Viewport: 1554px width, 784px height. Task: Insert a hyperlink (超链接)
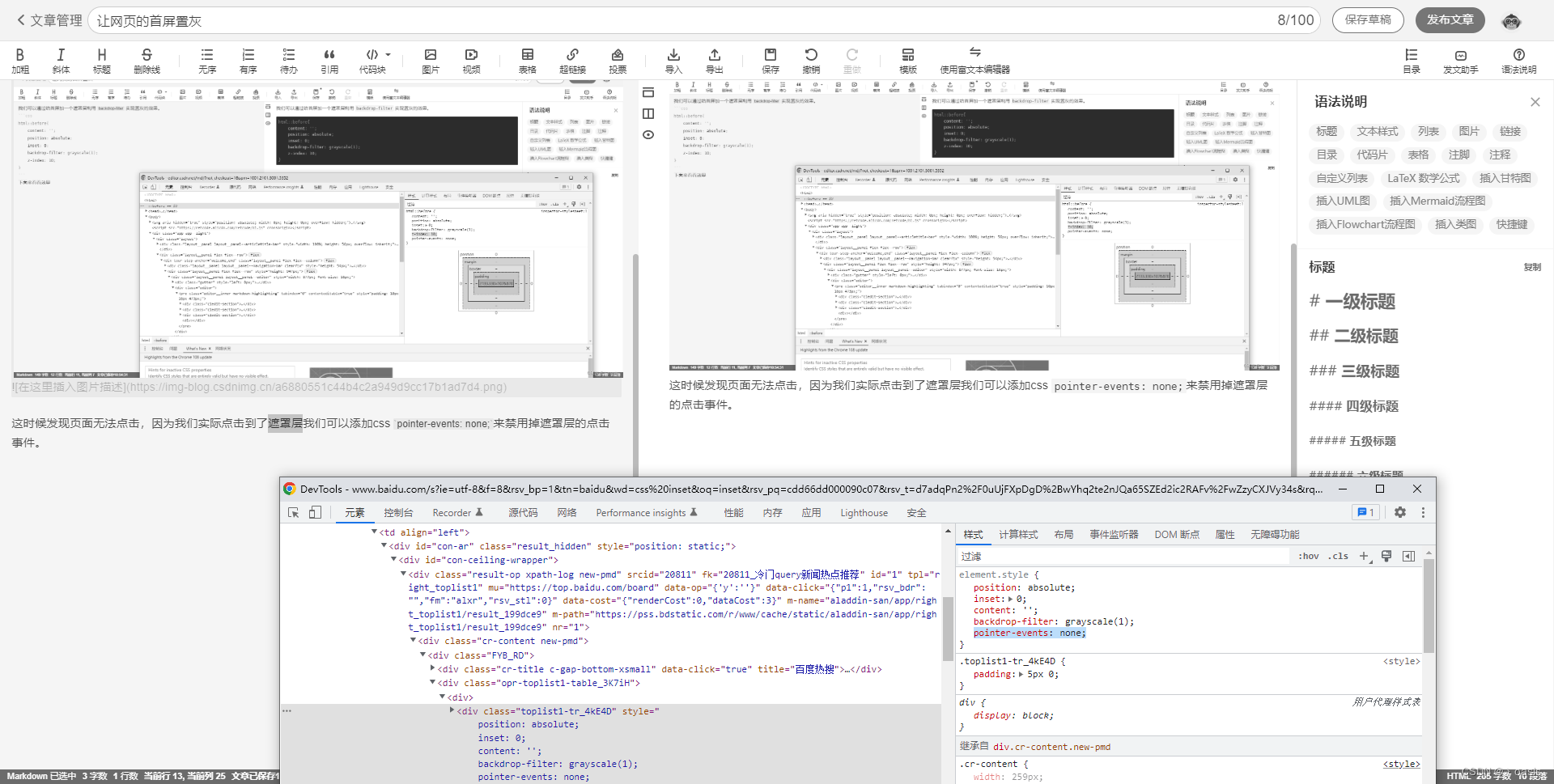point(572,61)
